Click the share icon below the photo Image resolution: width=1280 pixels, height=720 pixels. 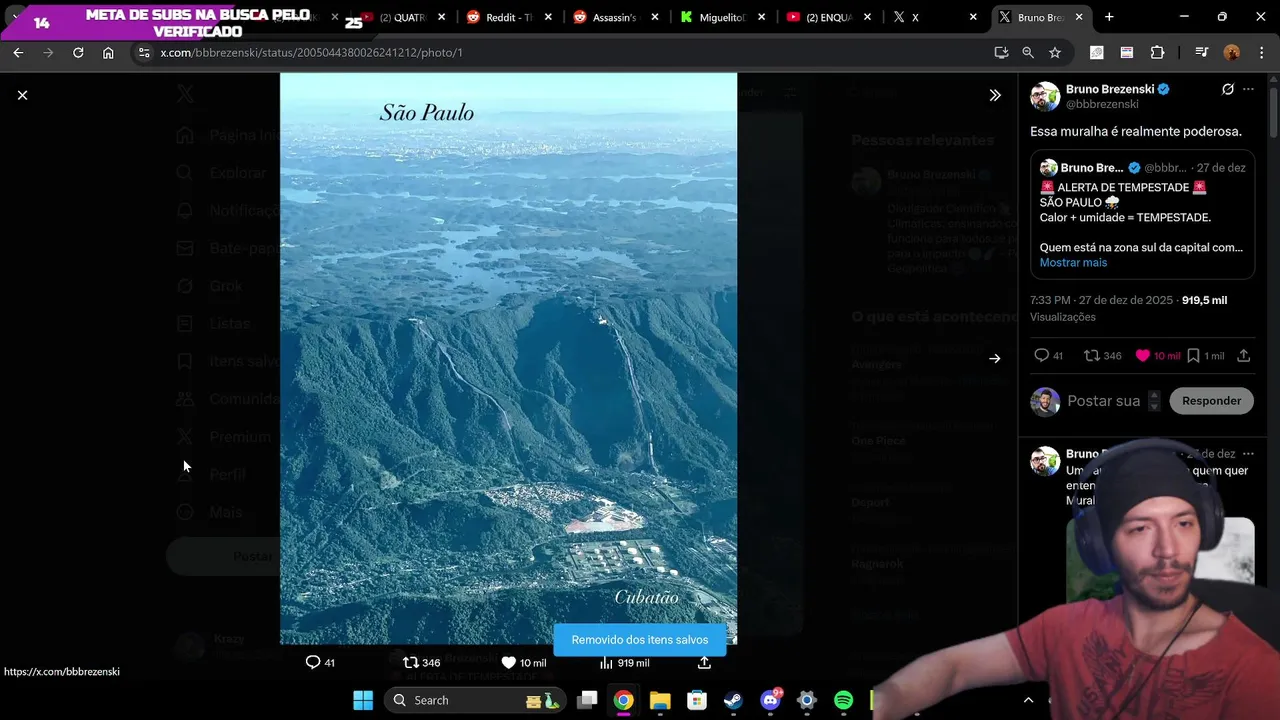coord(704,662)
